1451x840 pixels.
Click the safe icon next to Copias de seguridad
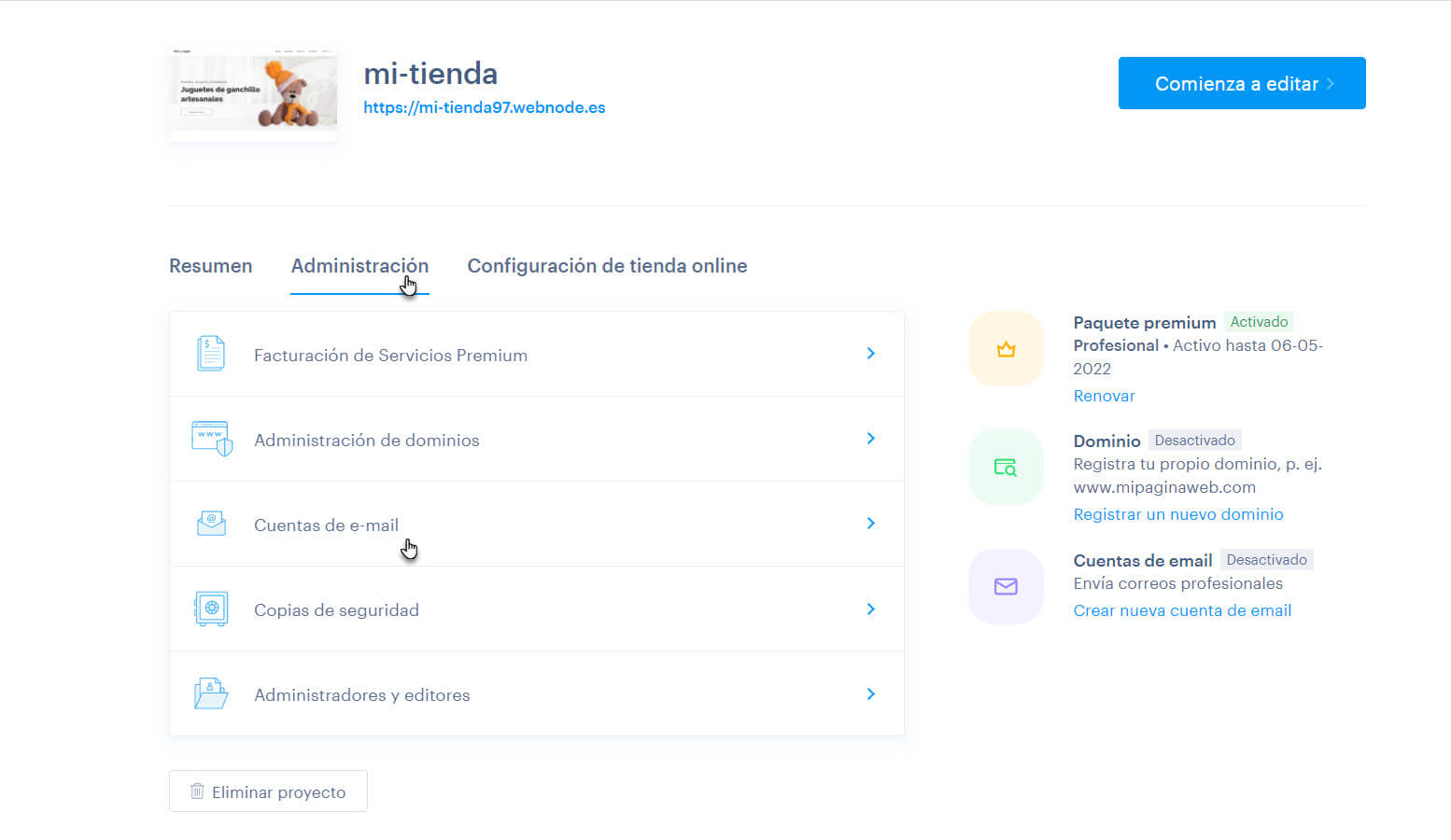tap(211, 608)
